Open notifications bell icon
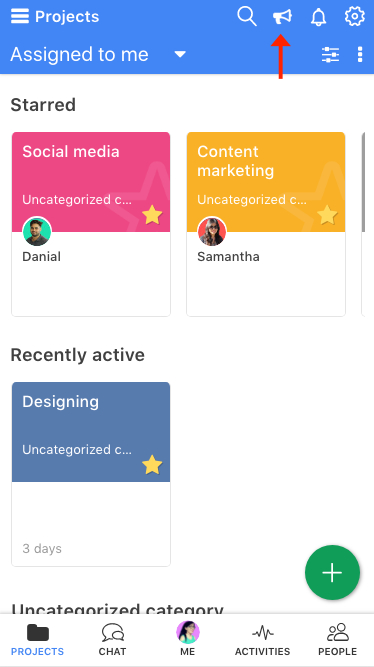374x667 pixels. coord(318,17)
